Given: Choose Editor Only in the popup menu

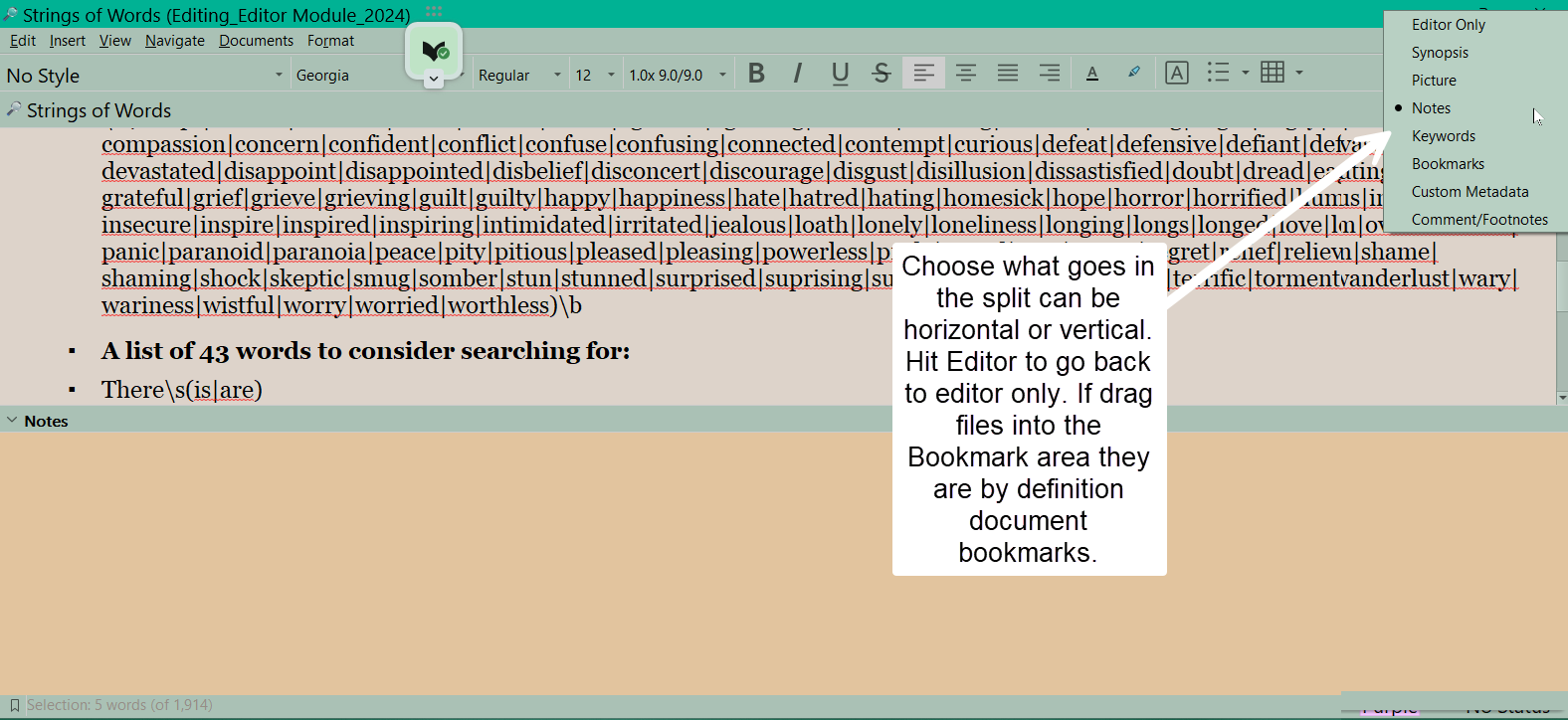Looking at the screenshot, I should pos(1448,25).
